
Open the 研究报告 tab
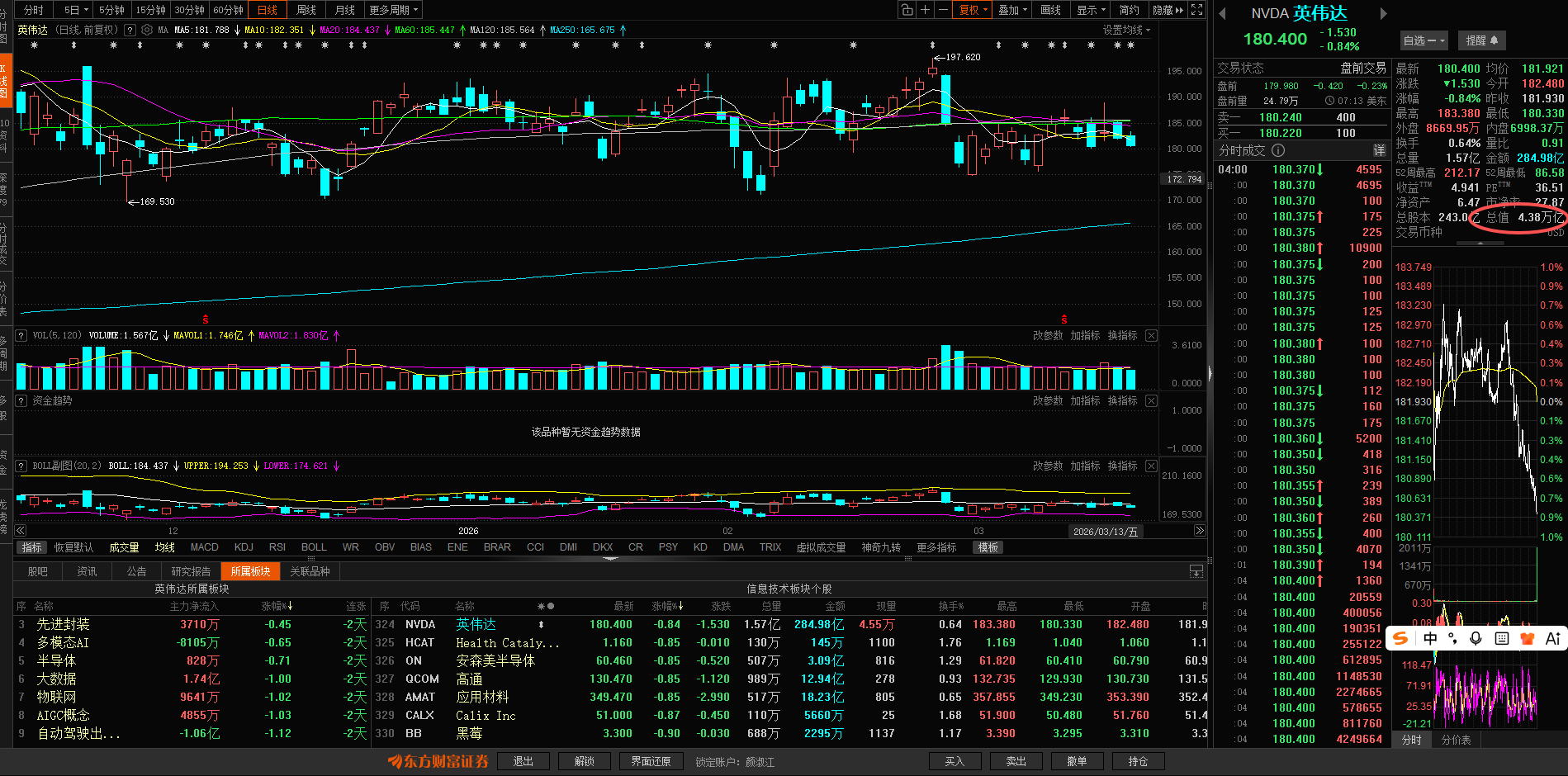tap(191, 571)
